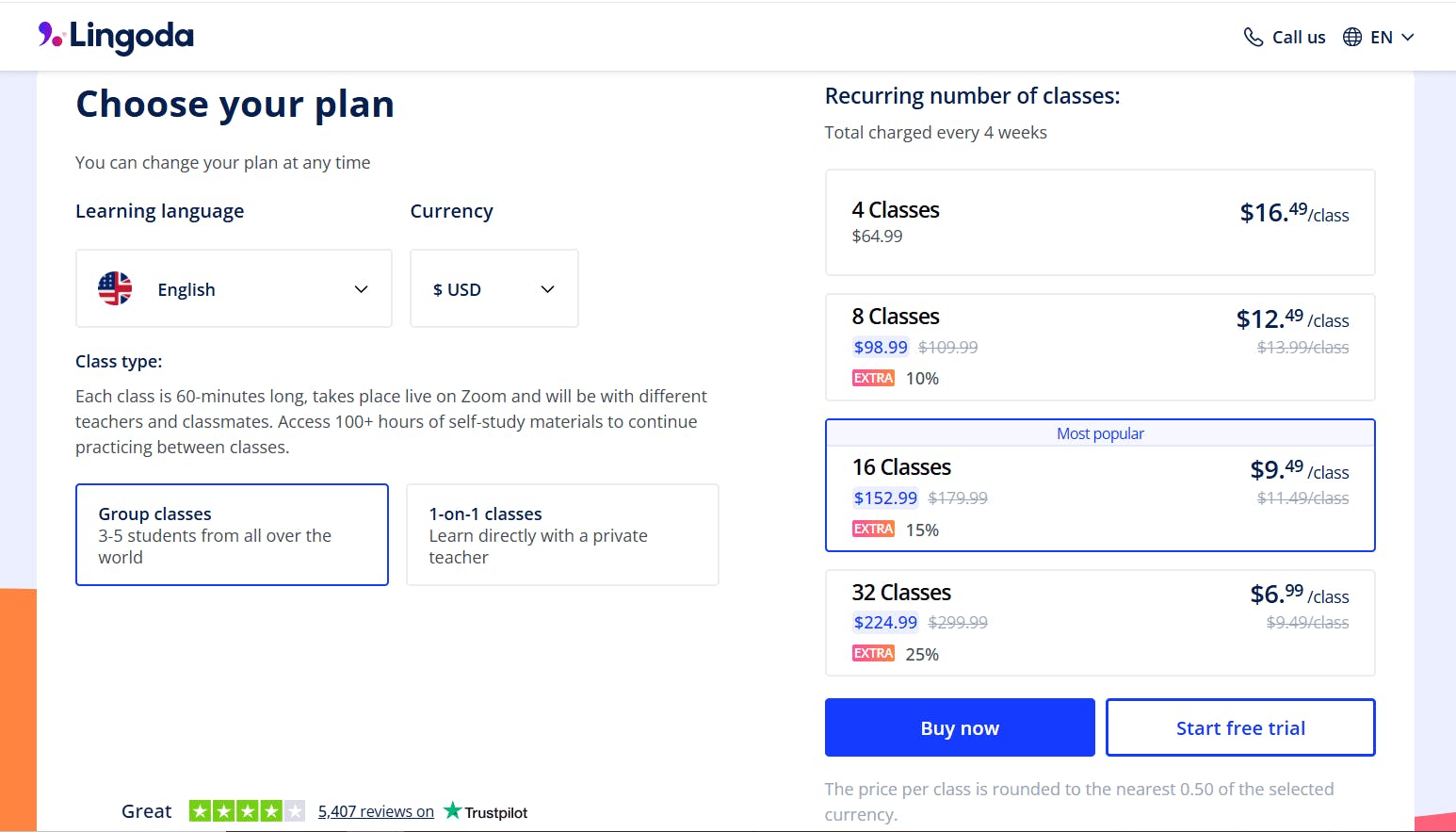Select the 1-on-1 classes option

point(561,534)
